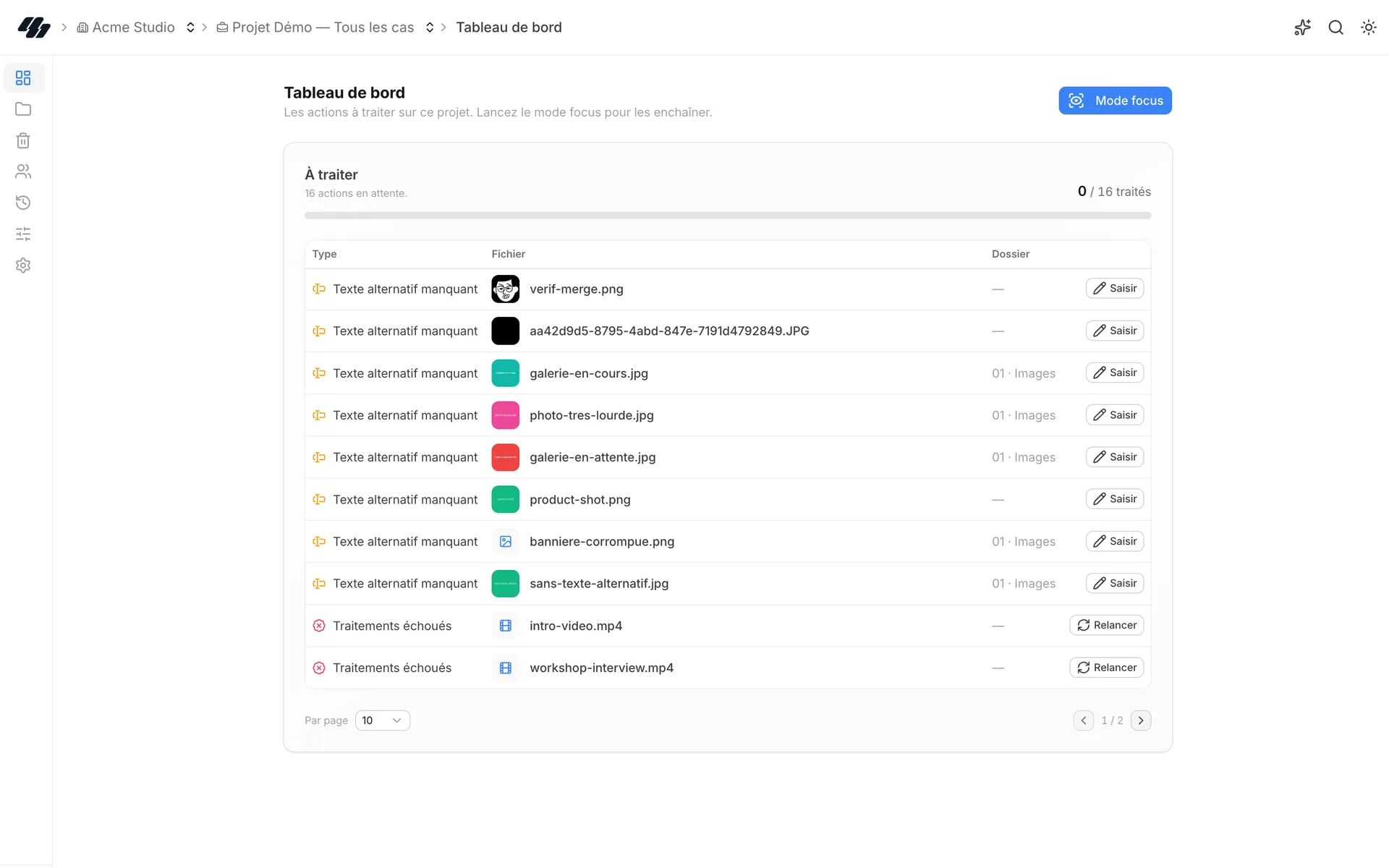Click the À traiter progress bar
Viewport: 1389px width, 868px height.
[x=727, y=216]
